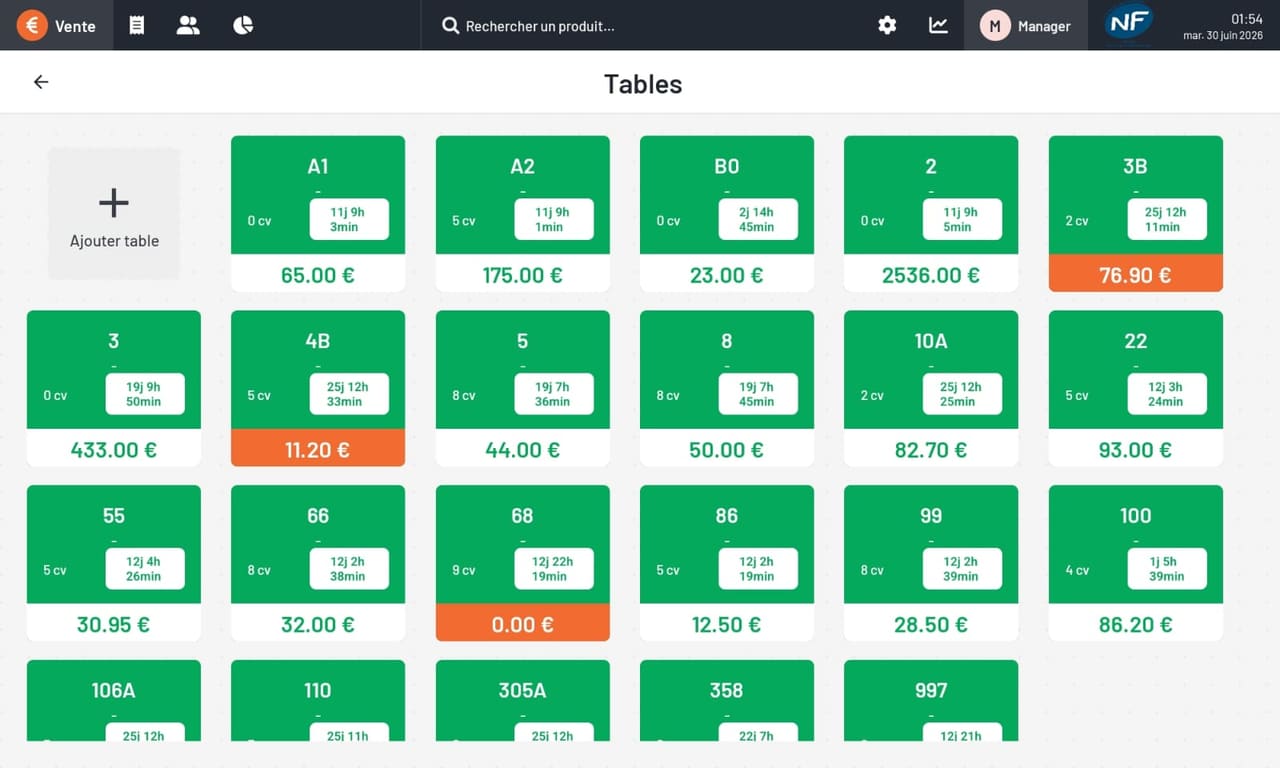Click the NF certification logo
This screenshot has height=768, width=1280.
[x=1129, y=23]
